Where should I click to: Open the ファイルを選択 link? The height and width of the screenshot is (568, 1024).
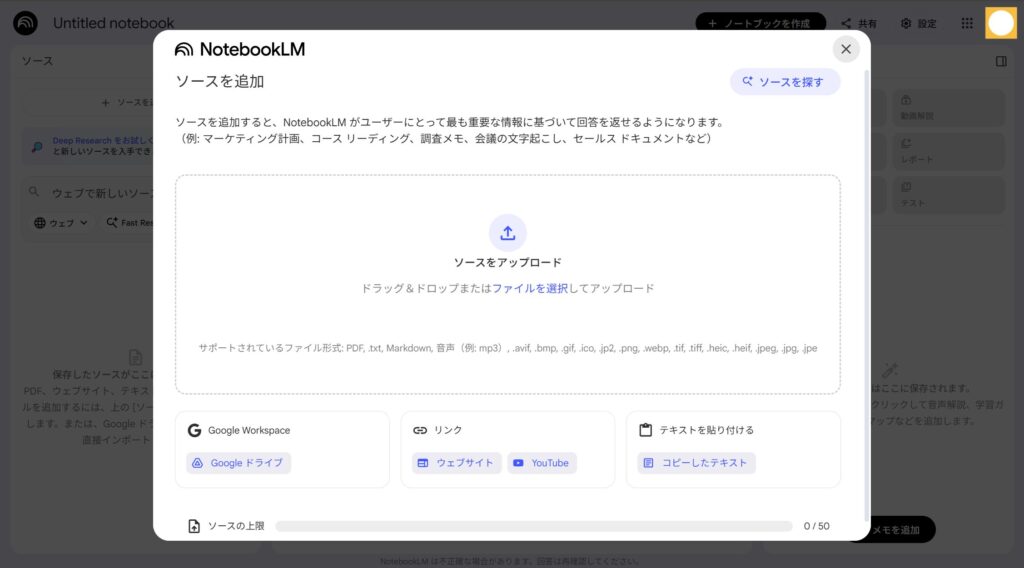pyautogui.click(x=529, y=288)
